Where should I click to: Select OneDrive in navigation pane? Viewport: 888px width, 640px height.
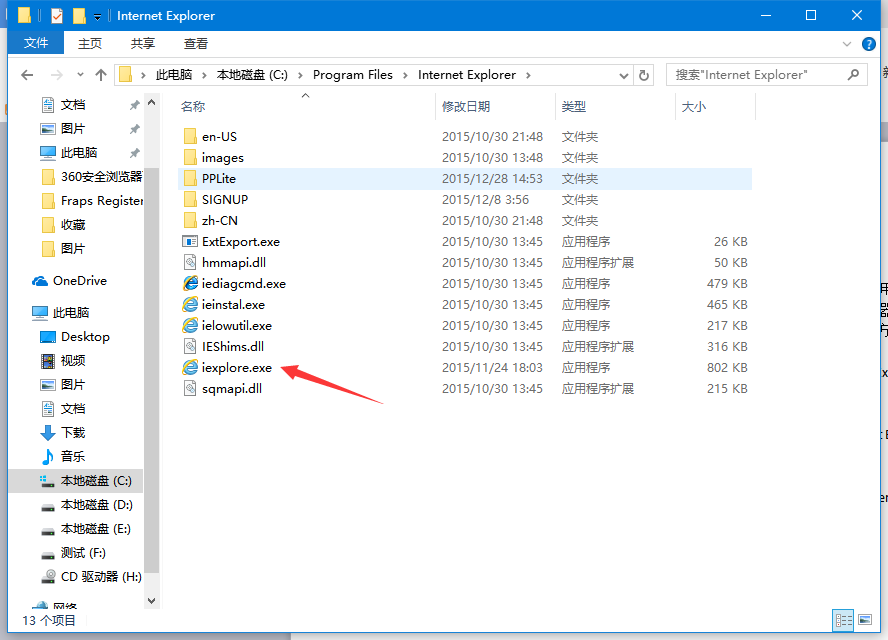tap(80, 280)
